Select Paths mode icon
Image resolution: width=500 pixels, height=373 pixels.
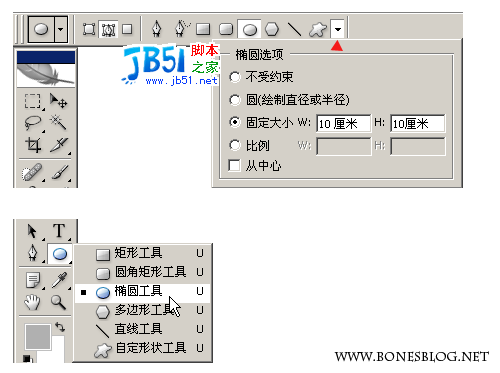click(x=108, y=30)
